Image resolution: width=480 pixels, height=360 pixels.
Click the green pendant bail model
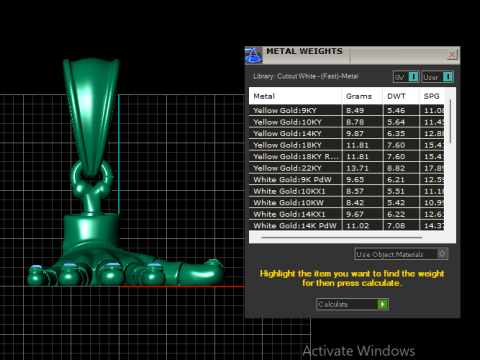91,117
